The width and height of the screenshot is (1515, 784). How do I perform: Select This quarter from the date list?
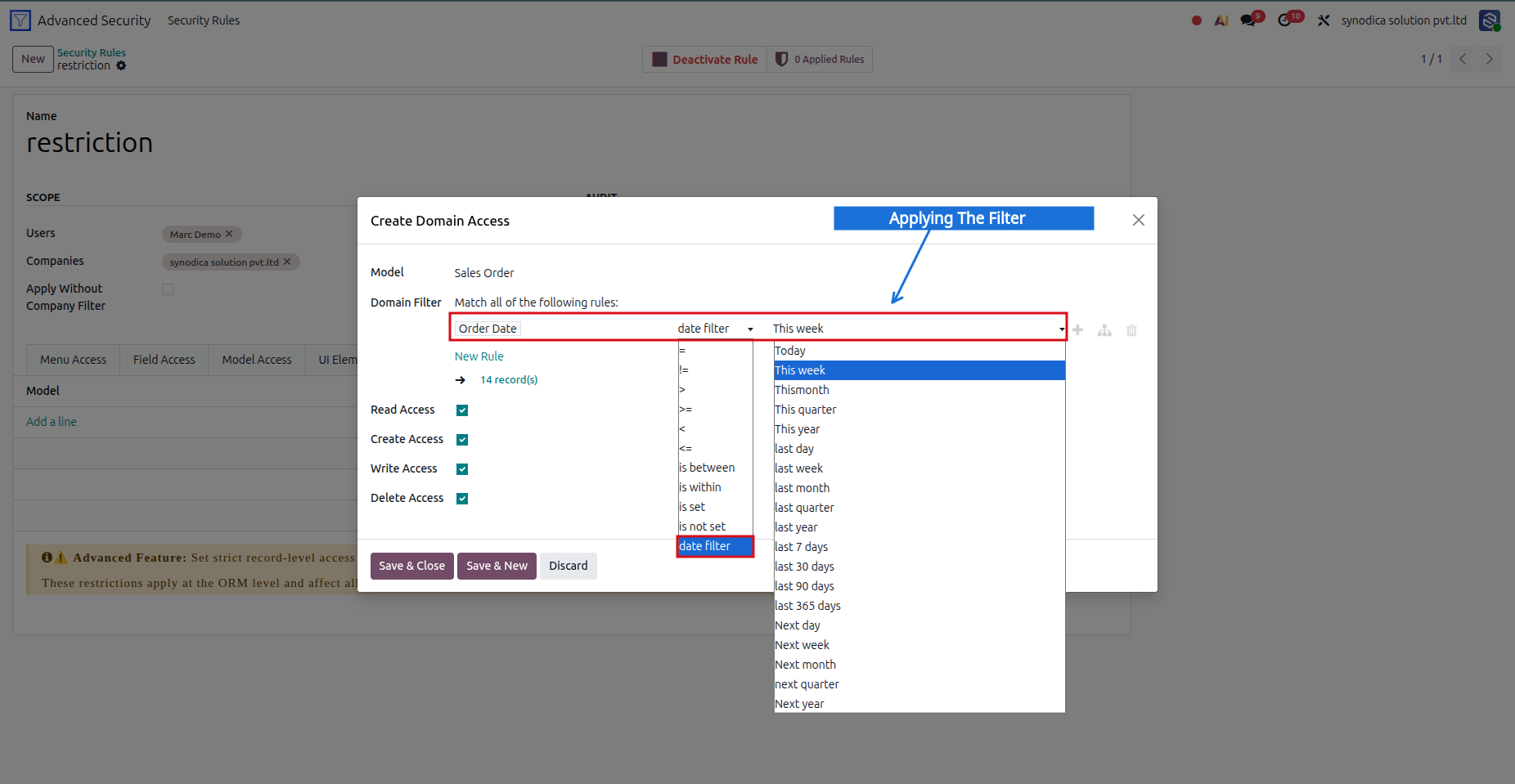pyautogui.click(x=919, y=410)
